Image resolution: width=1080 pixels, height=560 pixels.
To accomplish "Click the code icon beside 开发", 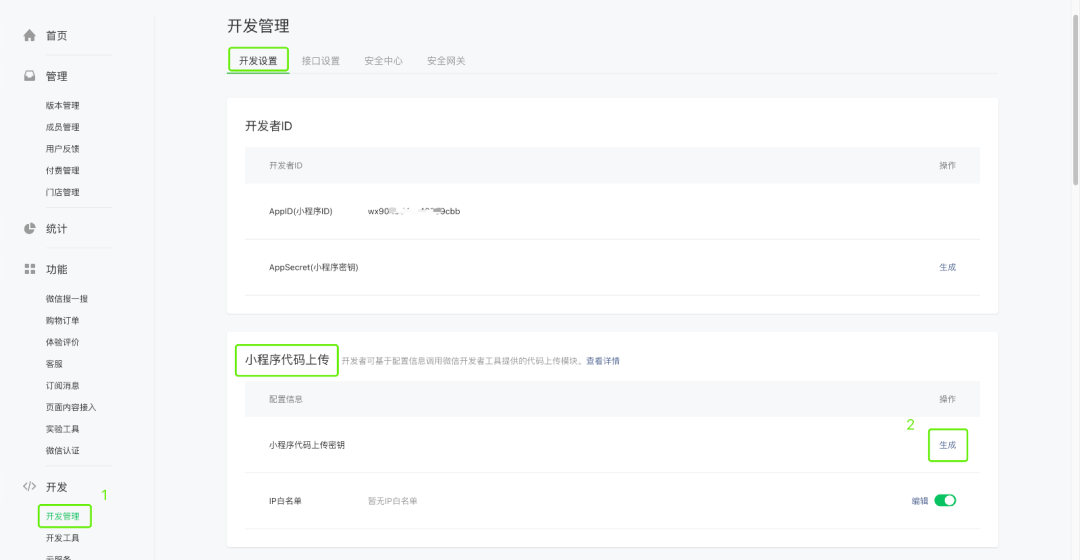I will click(x=29, y=486).
